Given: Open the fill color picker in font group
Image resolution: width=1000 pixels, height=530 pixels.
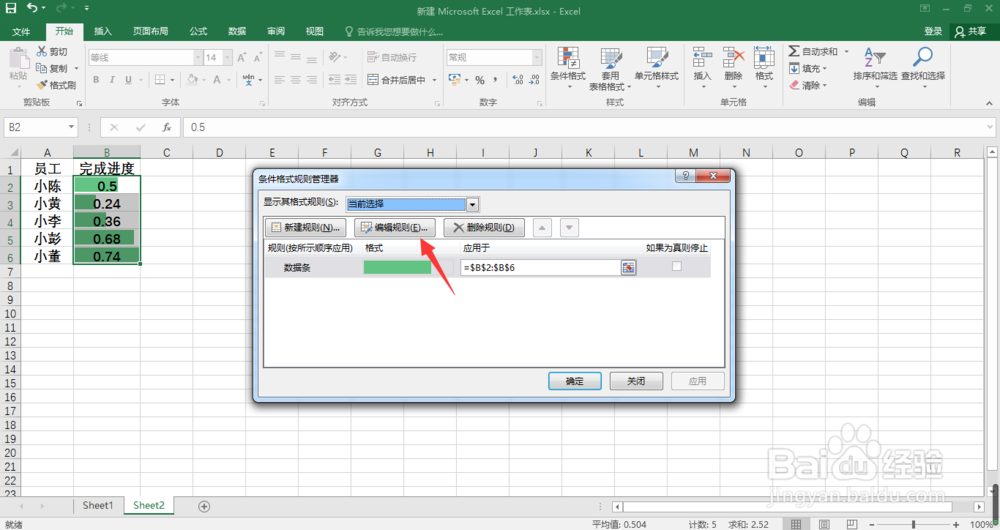Looking at the screenshot, I should pyautogui.click(x=192, y=80).
